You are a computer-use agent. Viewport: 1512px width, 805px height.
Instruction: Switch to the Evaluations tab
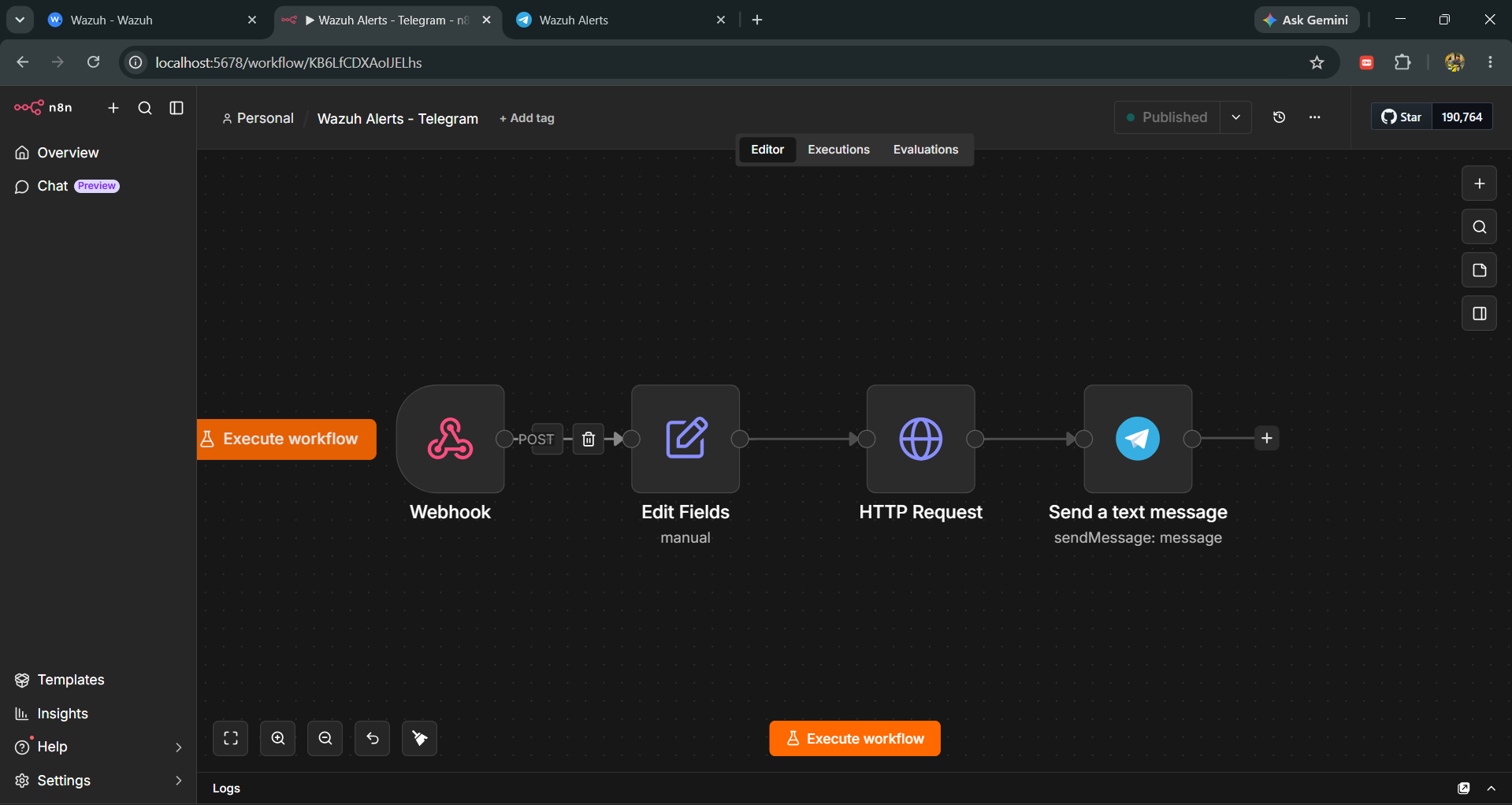[926, 150]
